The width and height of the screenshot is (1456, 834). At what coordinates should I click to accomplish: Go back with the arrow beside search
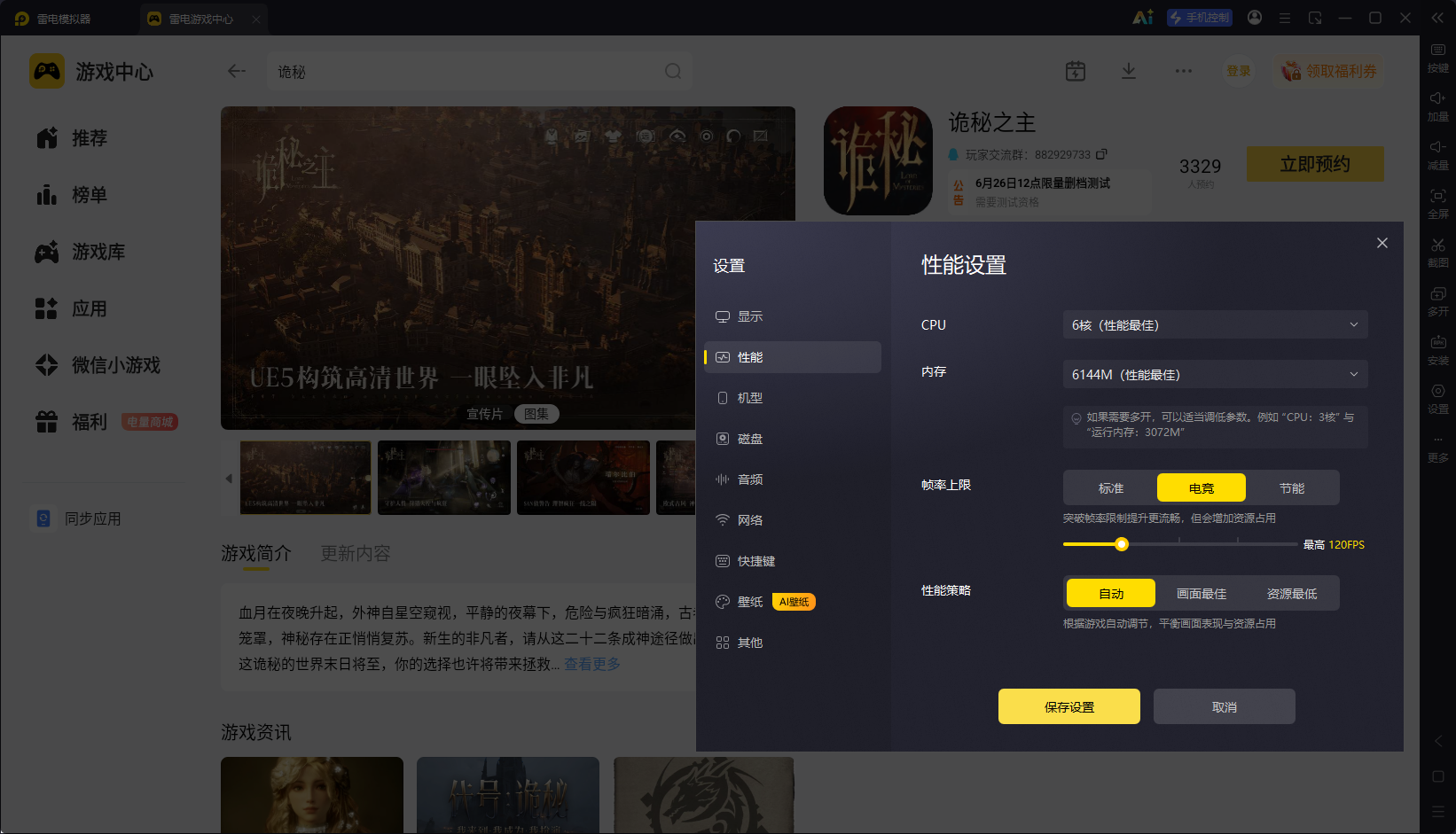237,71
